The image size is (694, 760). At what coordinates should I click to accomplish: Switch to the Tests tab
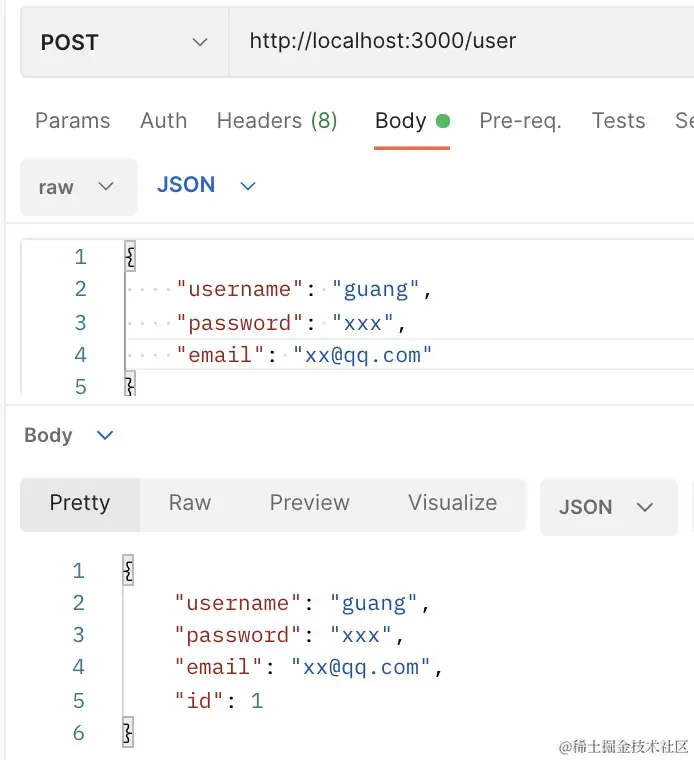click(618, 121)
